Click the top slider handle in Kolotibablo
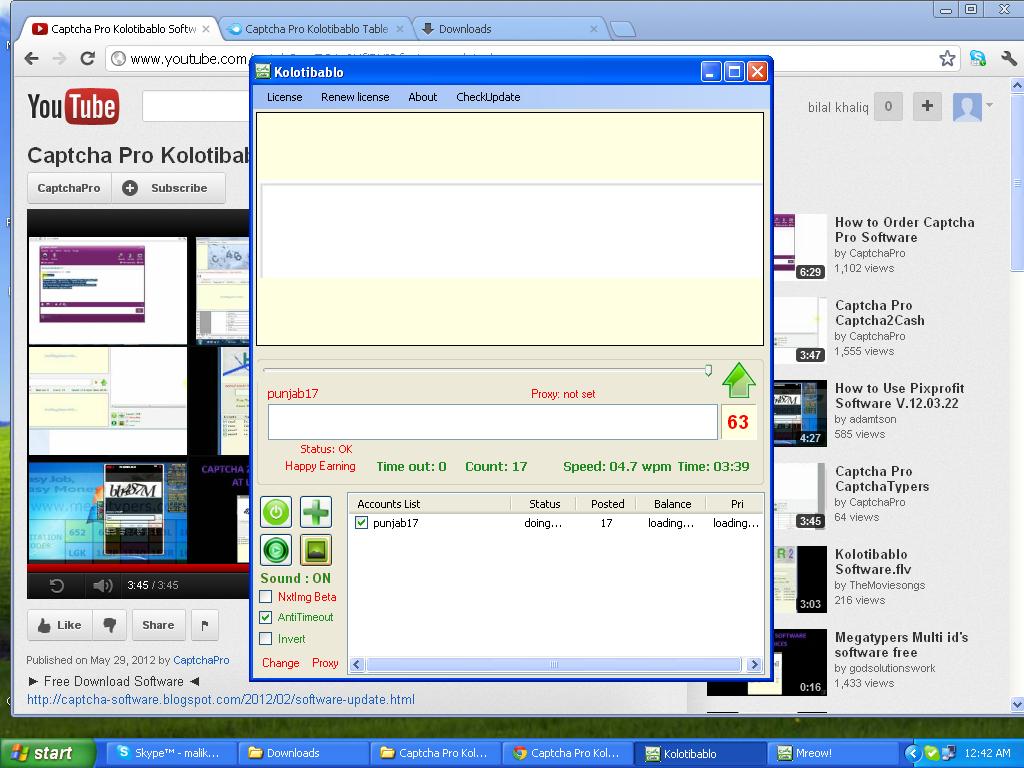The image size is (1024, 768). pyautogui.click(x=709, y=371)
